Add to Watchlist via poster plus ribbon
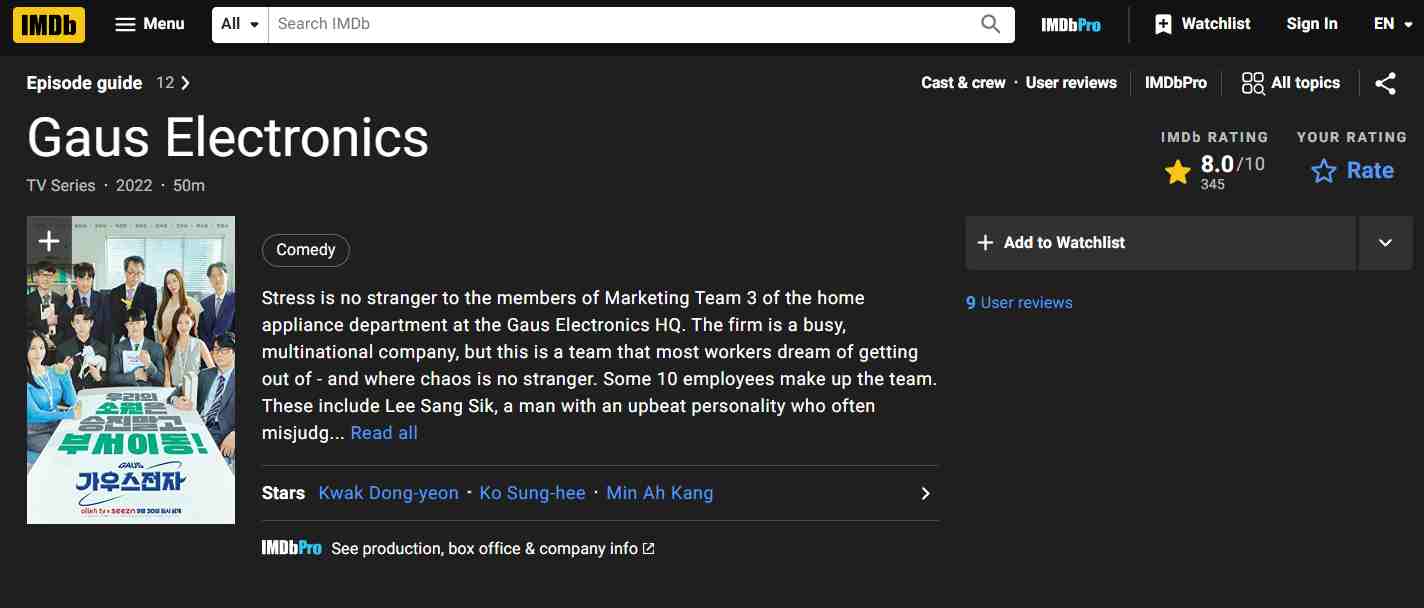Image resolution: width=1424 pixels, height=608 pixels. point(49,241)
